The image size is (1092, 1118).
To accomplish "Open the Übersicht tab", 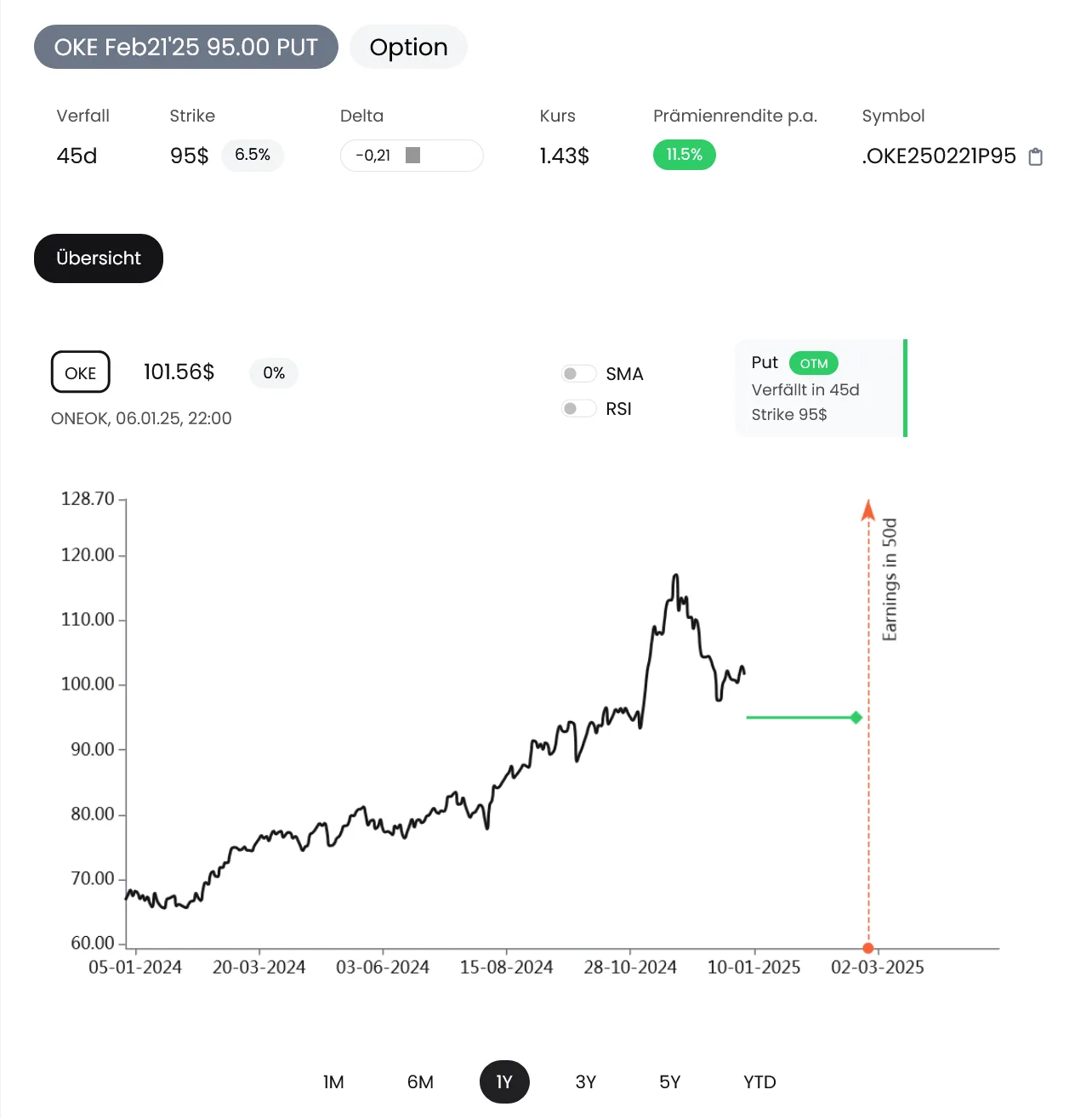I will [x=99, y=258].
